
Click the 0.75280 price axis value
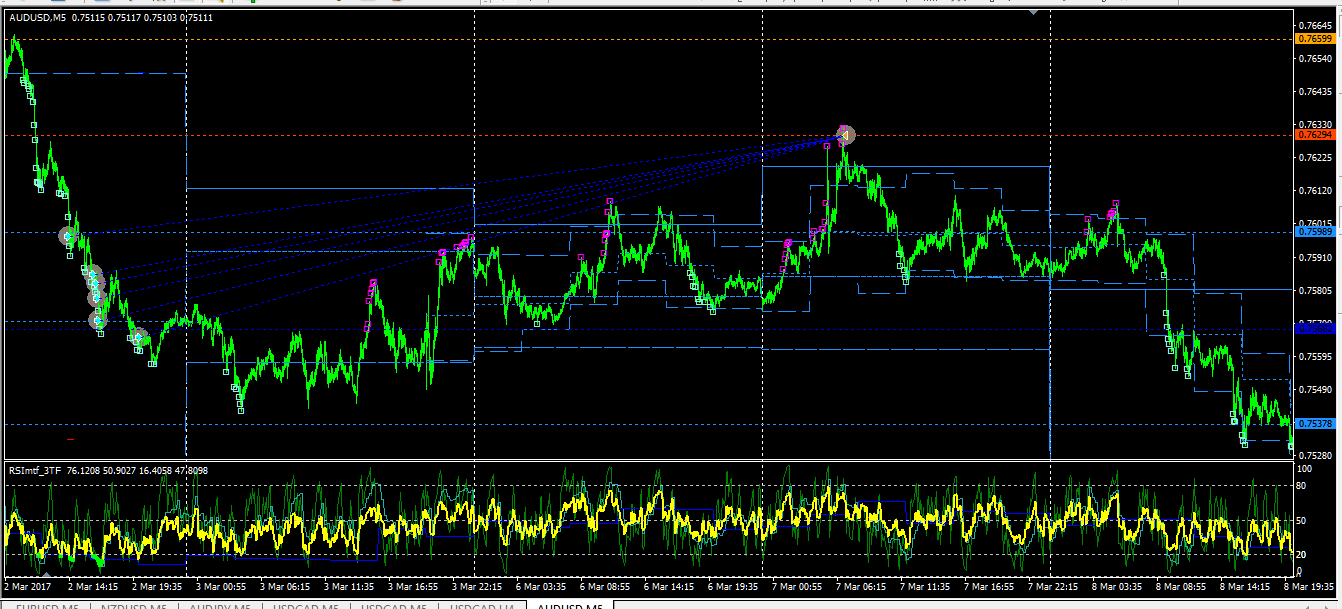[x=1314, y=456]
